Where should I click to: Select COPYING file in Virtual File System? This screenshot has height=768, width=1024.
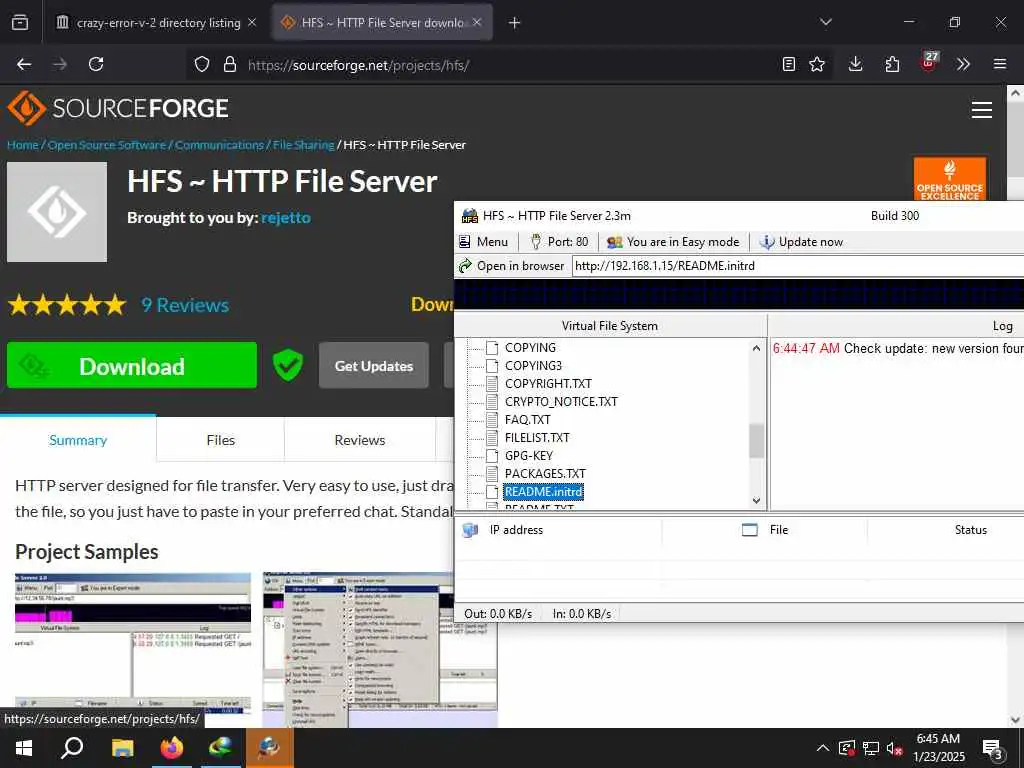[530, 348]
